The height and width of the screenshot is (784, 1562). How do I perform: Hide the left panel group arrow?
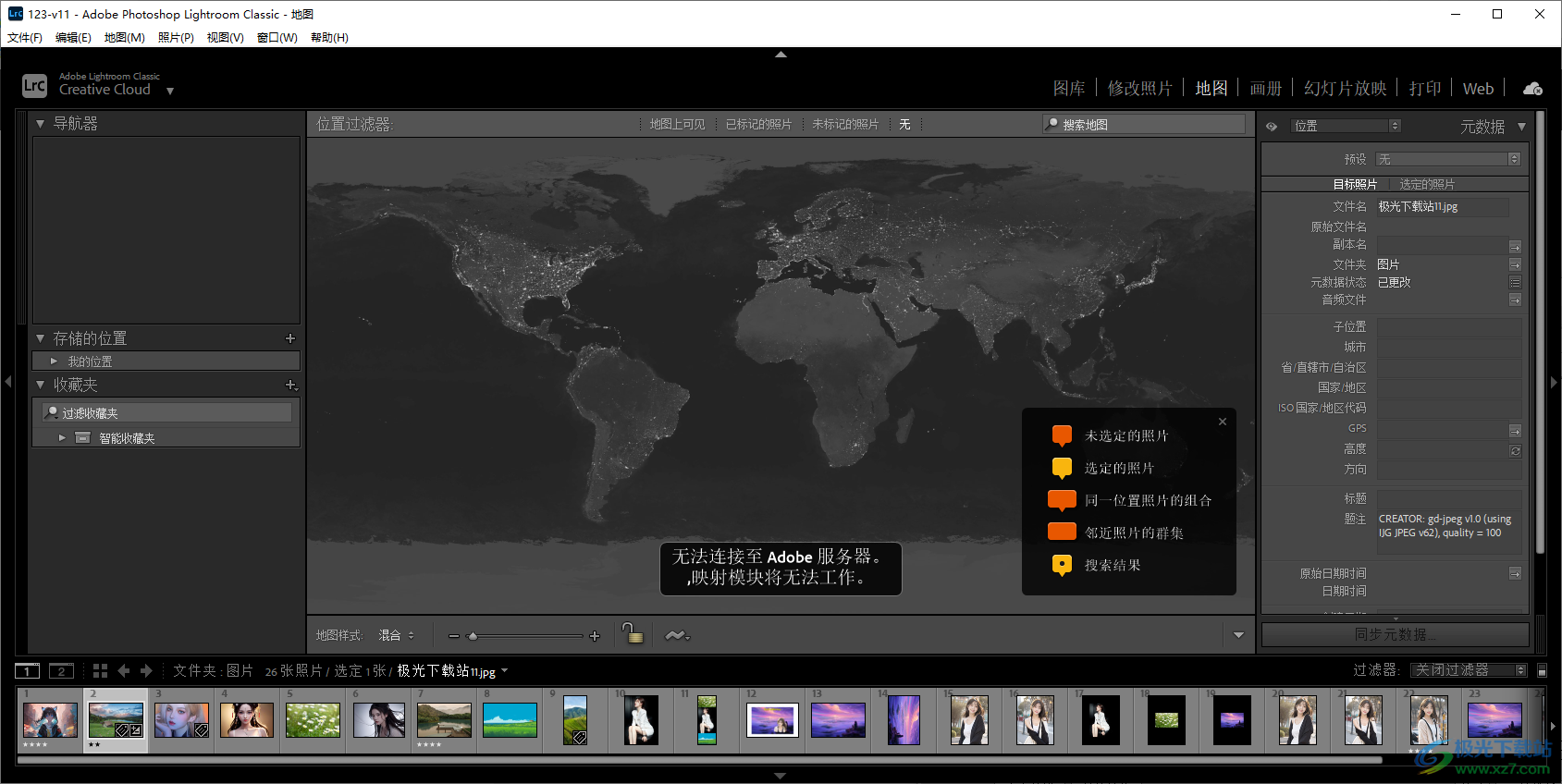tap(7, 381)
